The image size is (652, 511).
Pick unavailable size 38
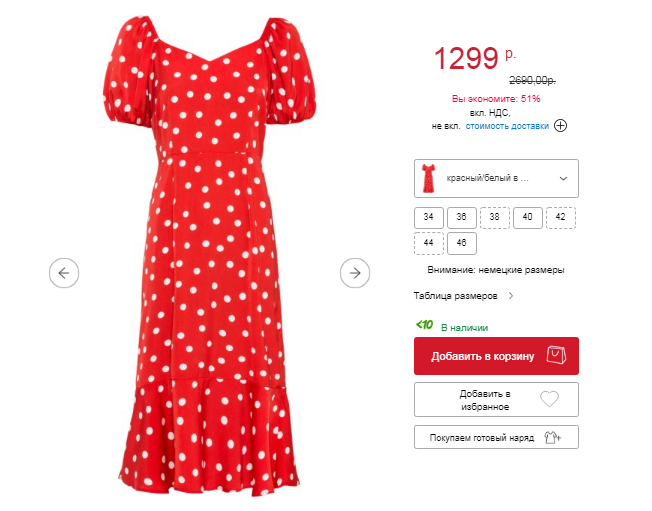coord(494,217)
